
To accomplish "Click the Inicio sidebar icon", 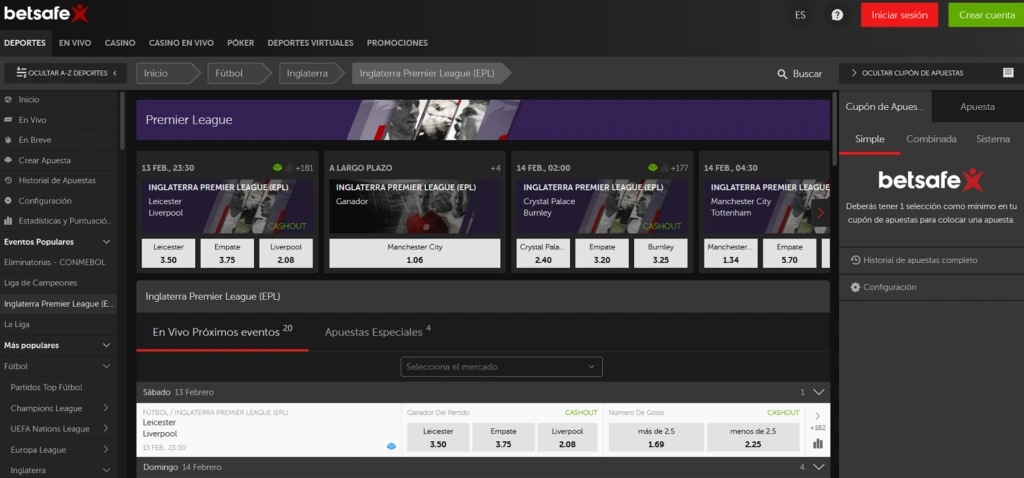I will [8, 100].
